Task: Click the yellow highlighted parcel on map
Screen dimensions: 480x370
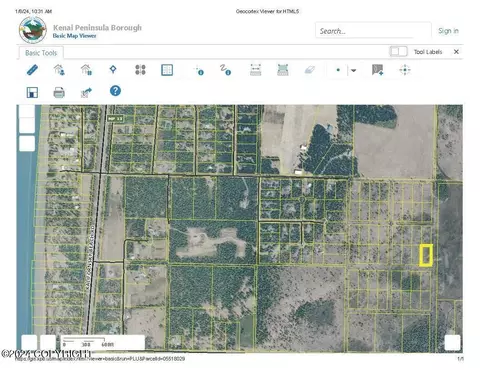Action: tap(426, 255)
